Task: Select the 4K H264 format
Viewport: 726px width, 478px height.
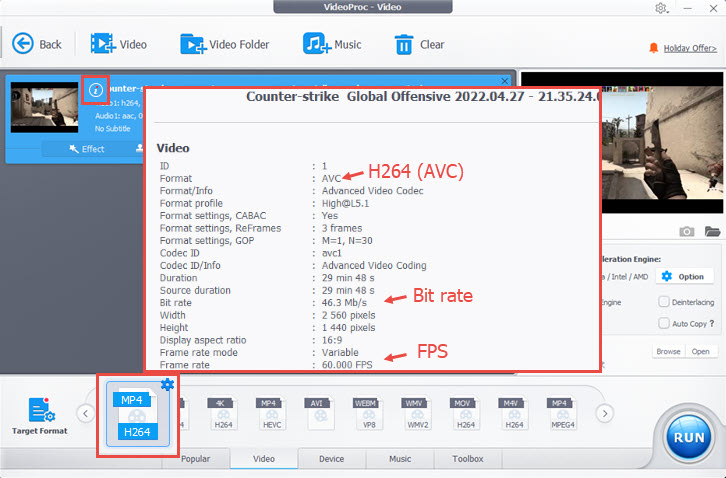Action: coord(223,414)
